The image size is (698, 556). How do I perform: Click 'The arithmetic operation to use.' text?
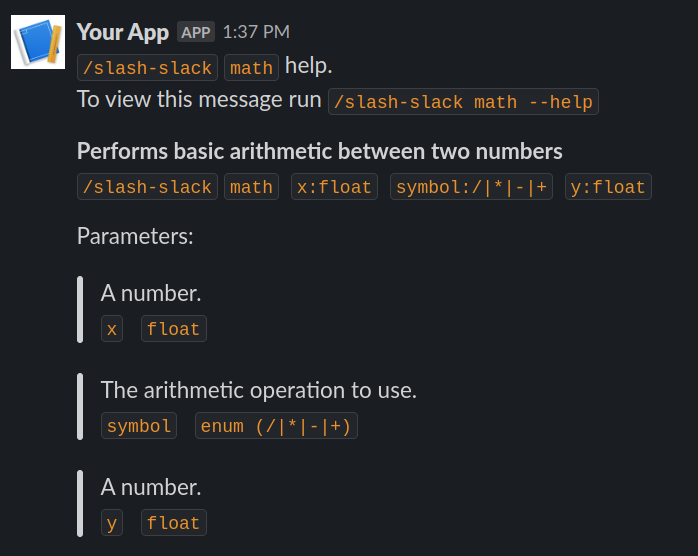point(258,390)
